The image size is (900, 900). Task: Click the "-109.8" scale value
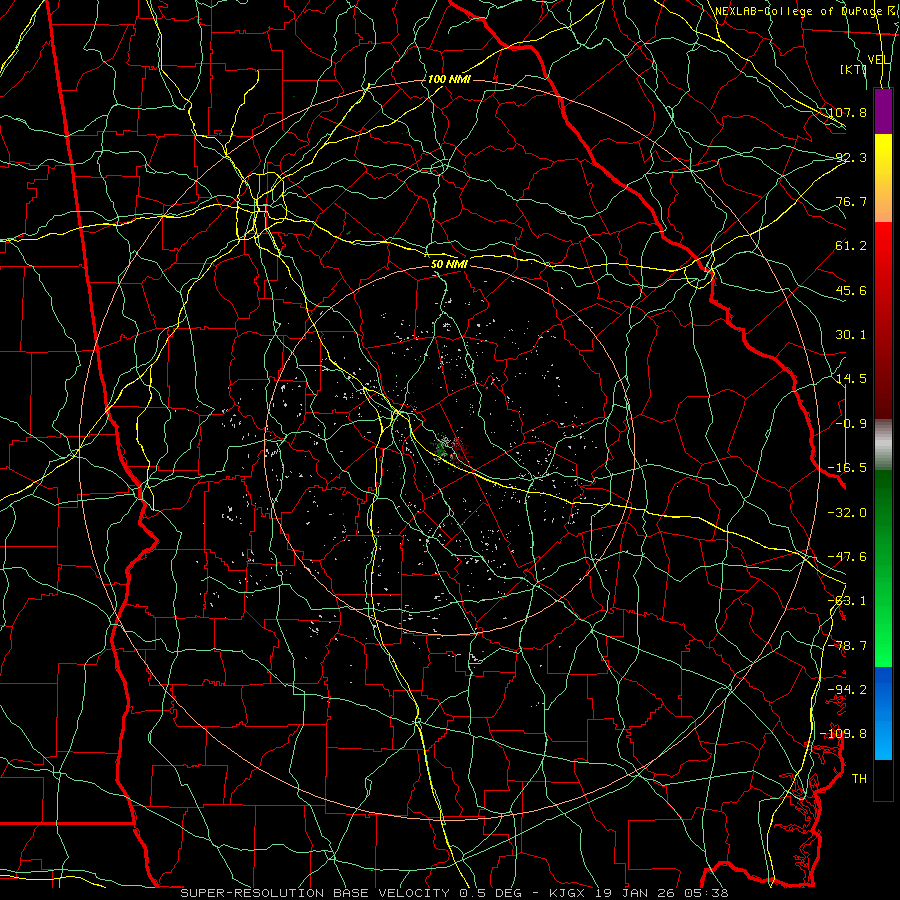844,734
